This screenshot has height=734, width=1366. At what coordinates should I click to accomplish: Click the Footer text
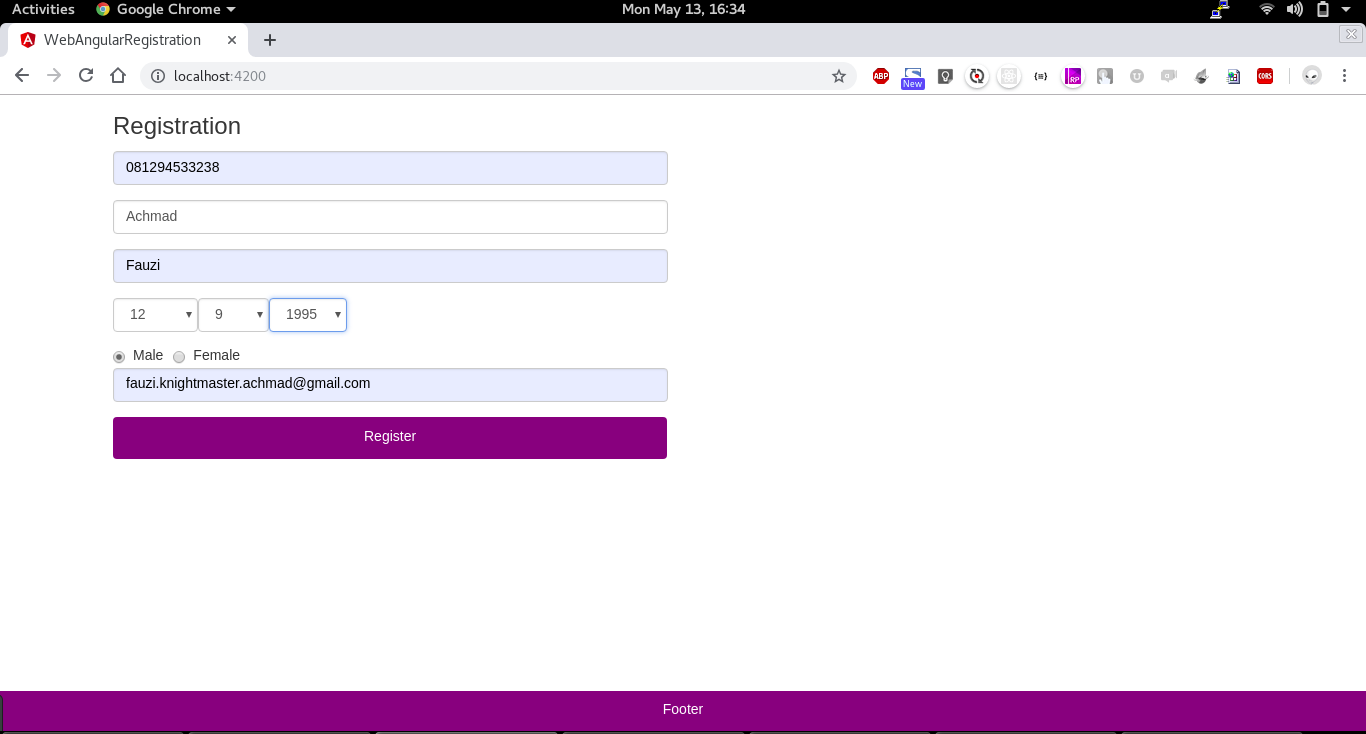(x=683, y=709)
